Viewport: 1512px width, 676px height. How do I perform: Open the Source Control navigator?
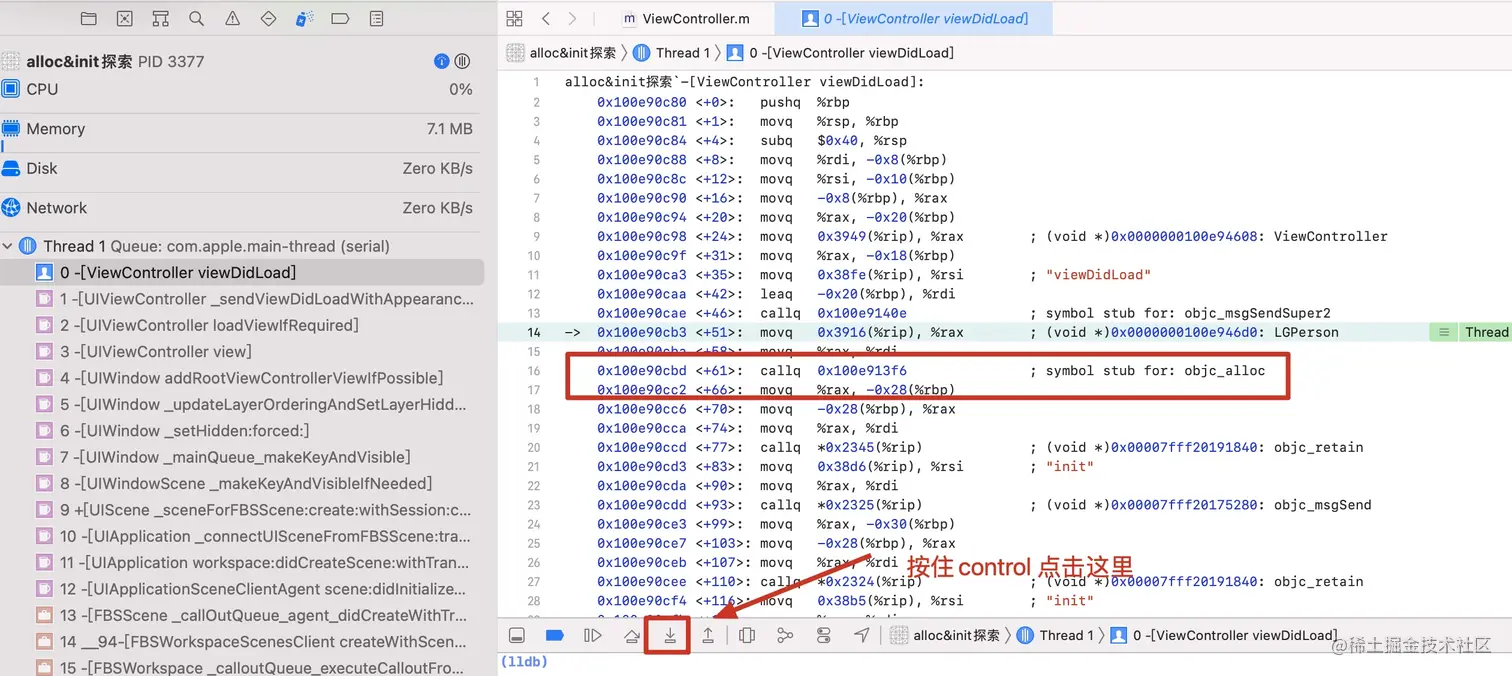tap(124, 19)
